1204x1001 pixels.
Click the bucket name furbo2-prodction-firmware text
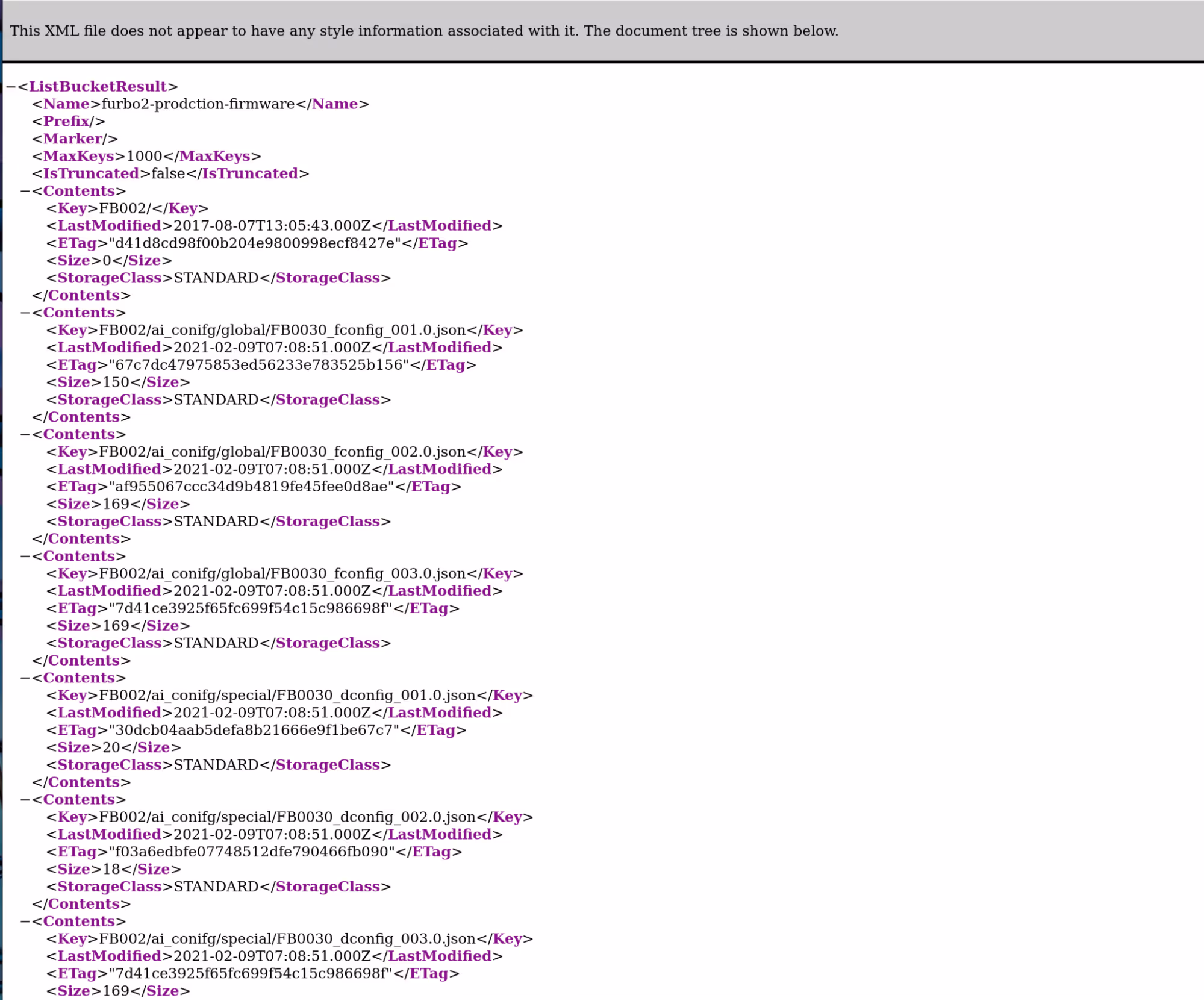point(198,104)
